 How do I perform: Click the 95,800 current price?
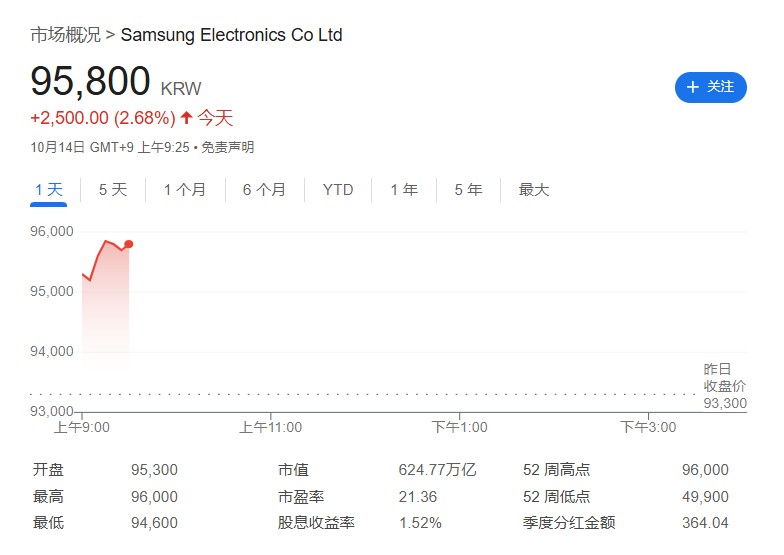90,82
